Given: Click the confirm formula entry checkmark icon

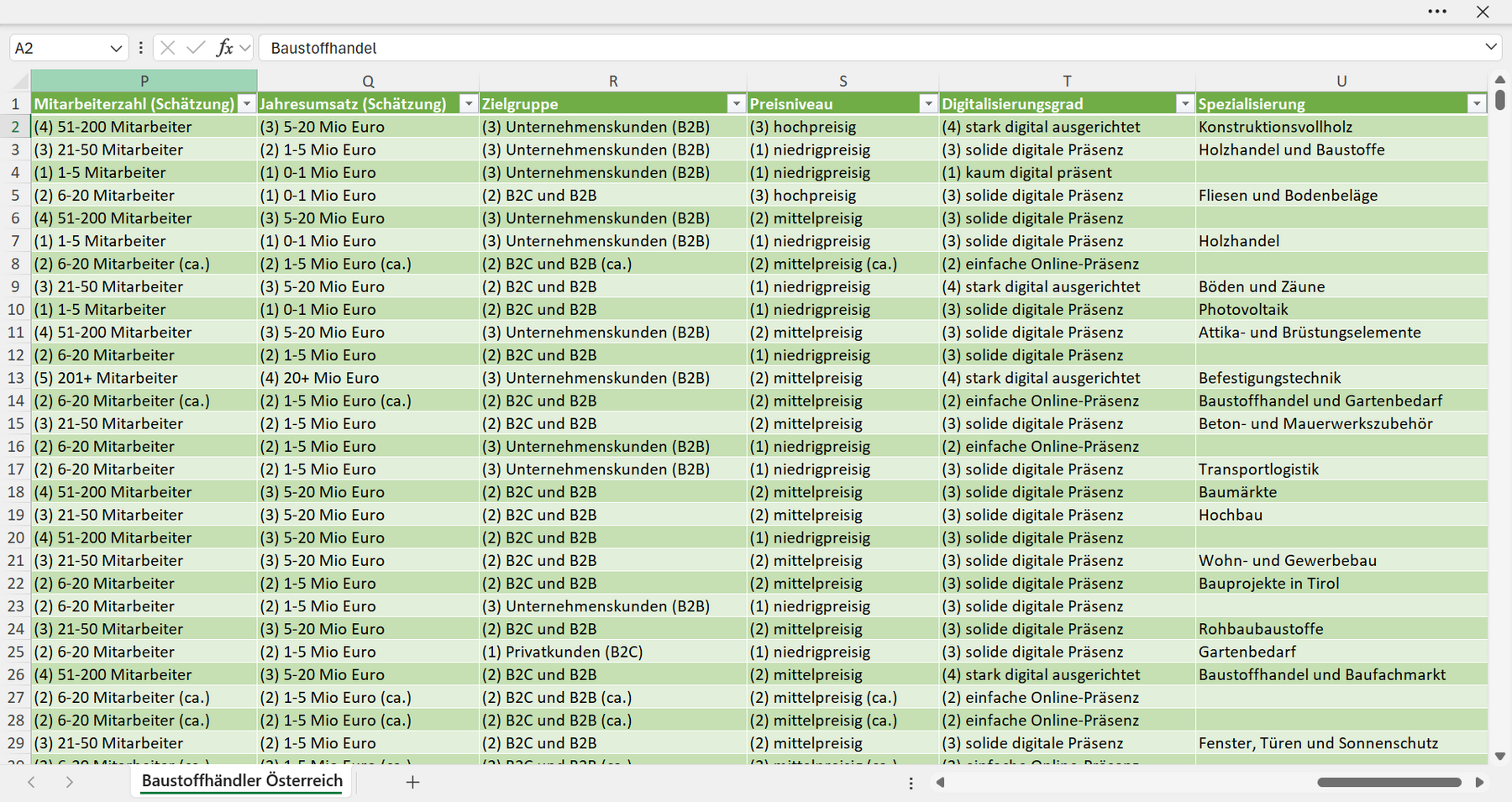Looking at the screenshot, I should tap(196, 48).
